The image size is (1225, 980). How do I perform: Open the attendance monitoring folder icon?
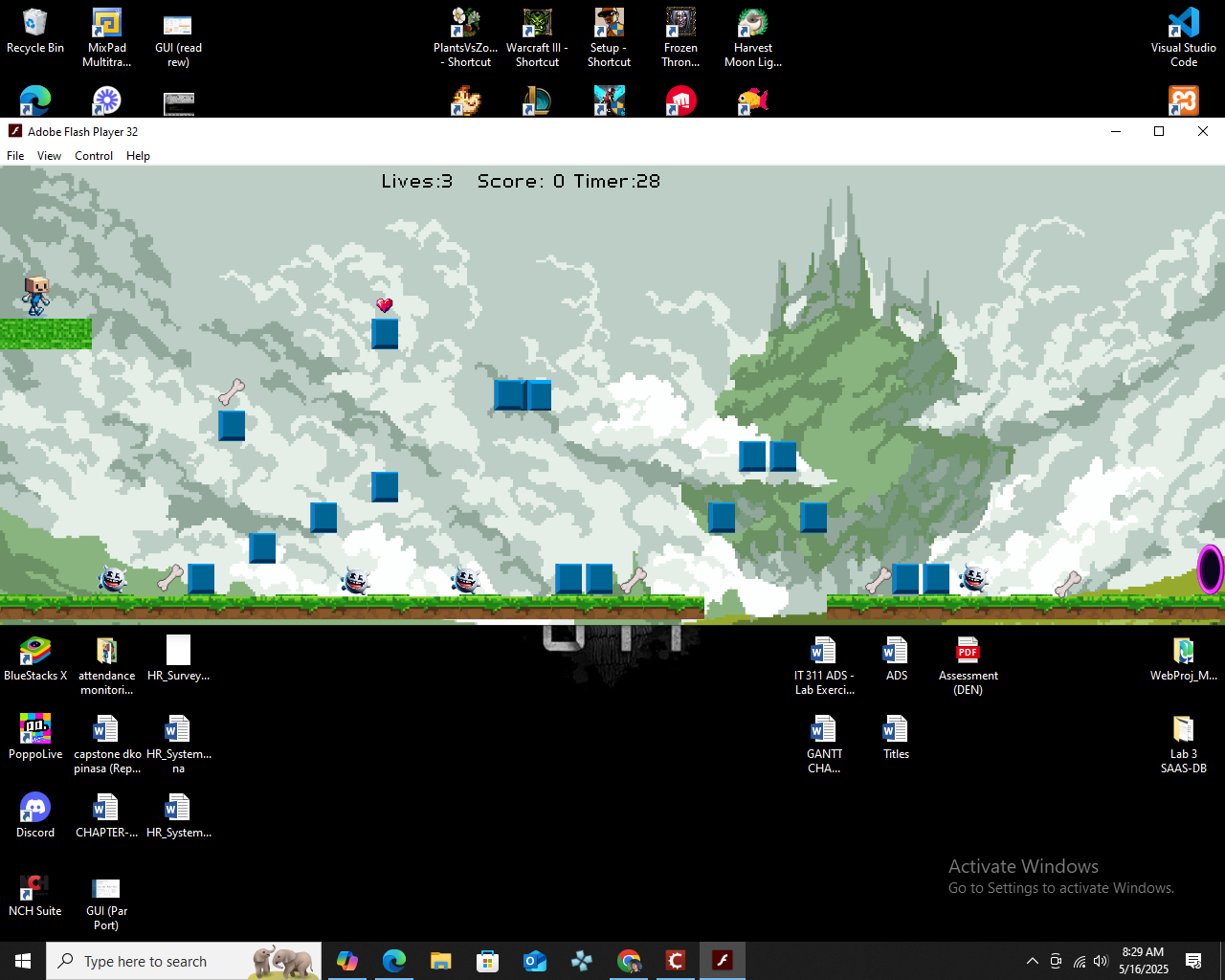coord(106,666)
